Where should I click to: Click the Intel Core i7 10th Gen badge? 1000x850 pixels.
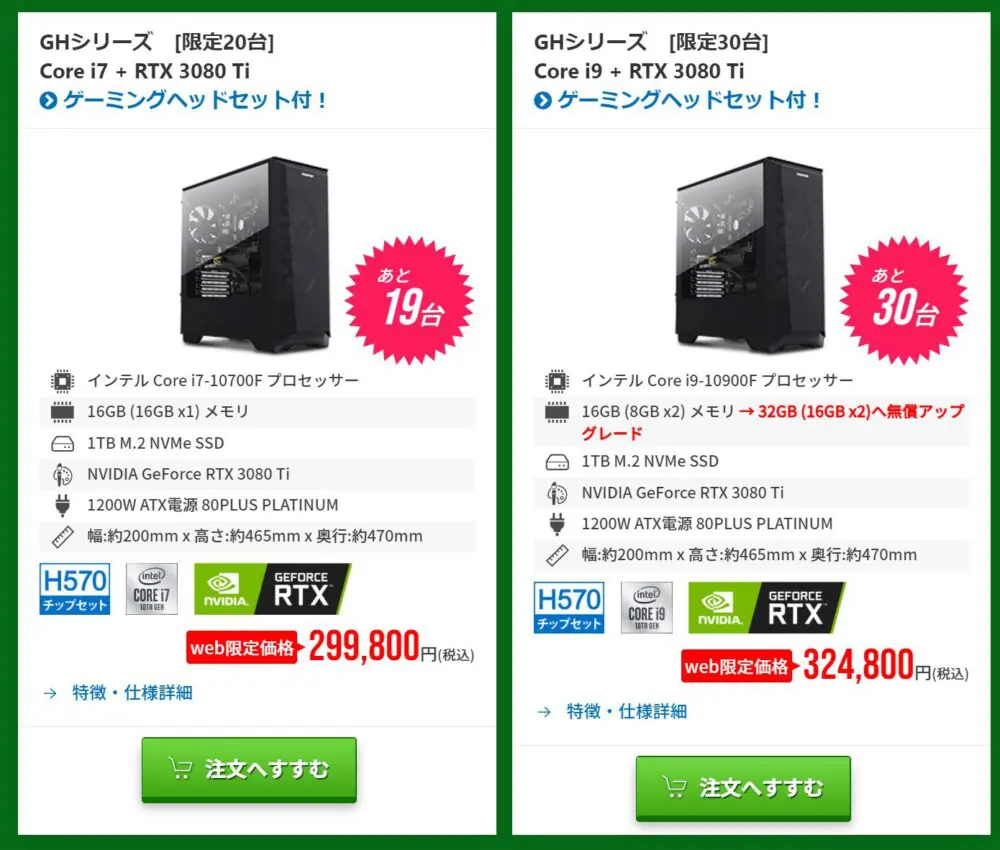pos(152,589)
